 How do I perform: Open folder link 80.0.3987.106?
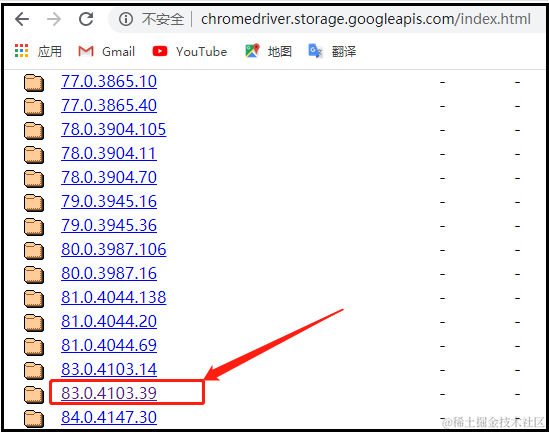click(x=113, y=250)
